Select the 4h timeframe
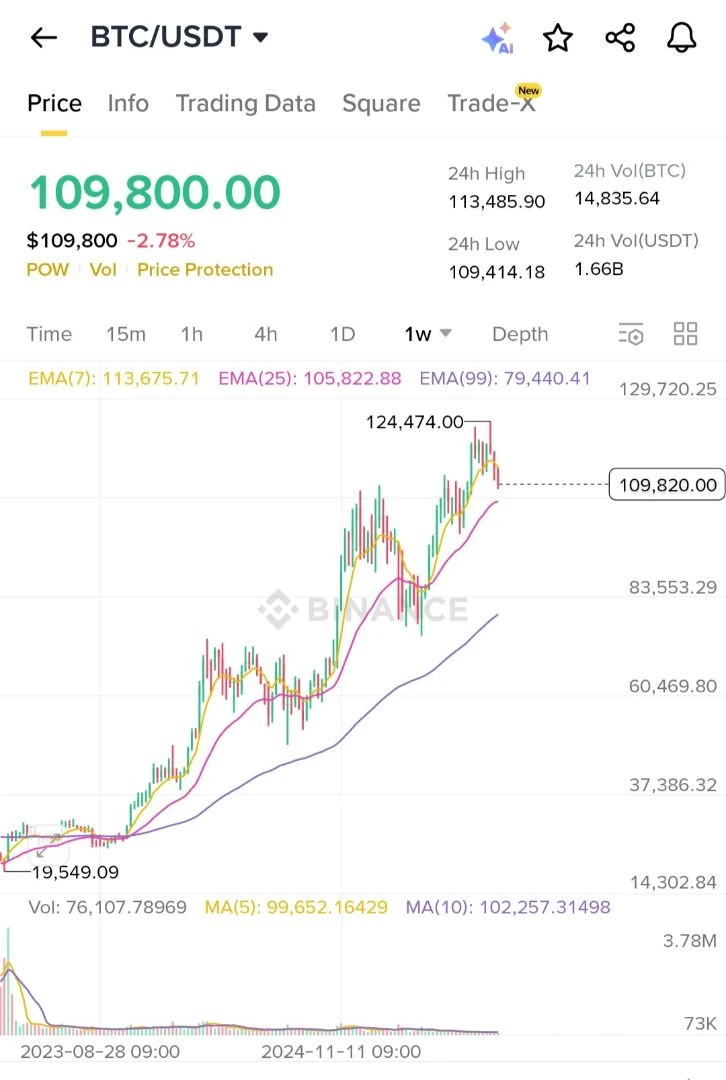 pos(266,334)
